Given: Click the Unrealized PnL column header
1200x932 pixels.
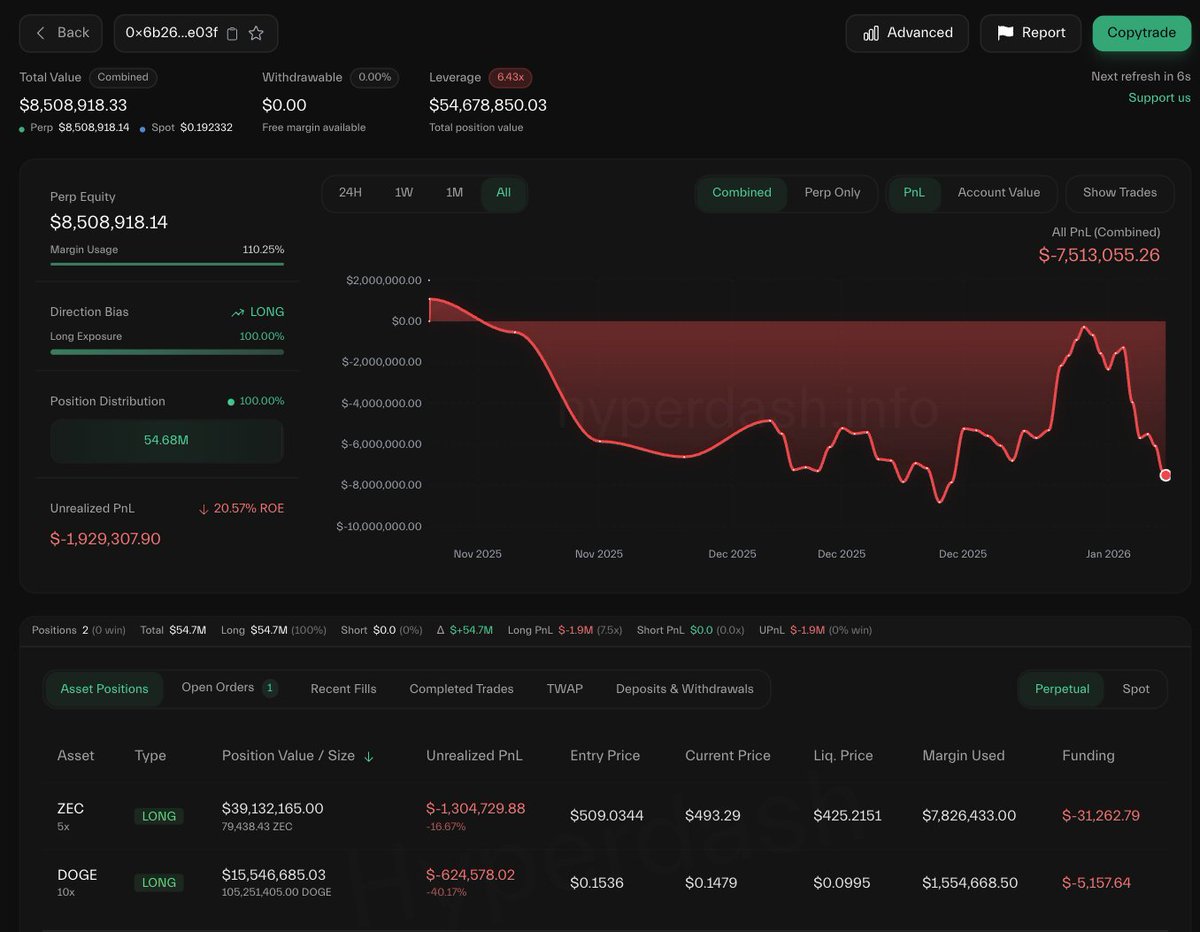Looking at the screenshot, I should (x=474, y=756).
